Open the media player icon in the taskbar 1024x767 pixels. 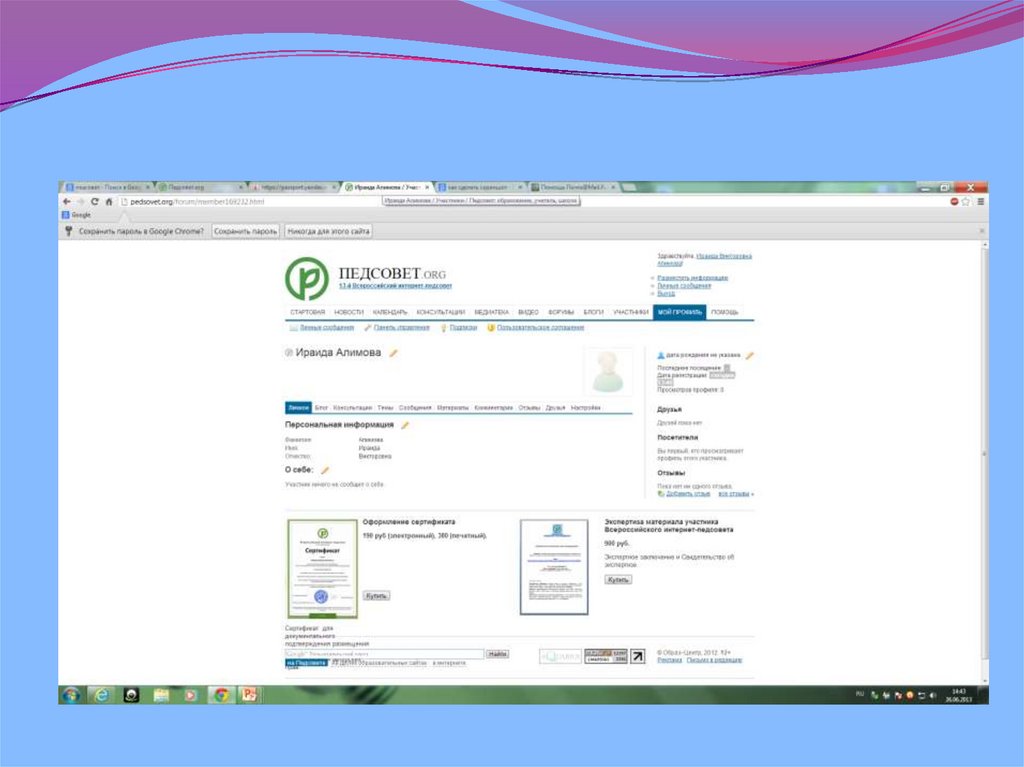point(191,695)
